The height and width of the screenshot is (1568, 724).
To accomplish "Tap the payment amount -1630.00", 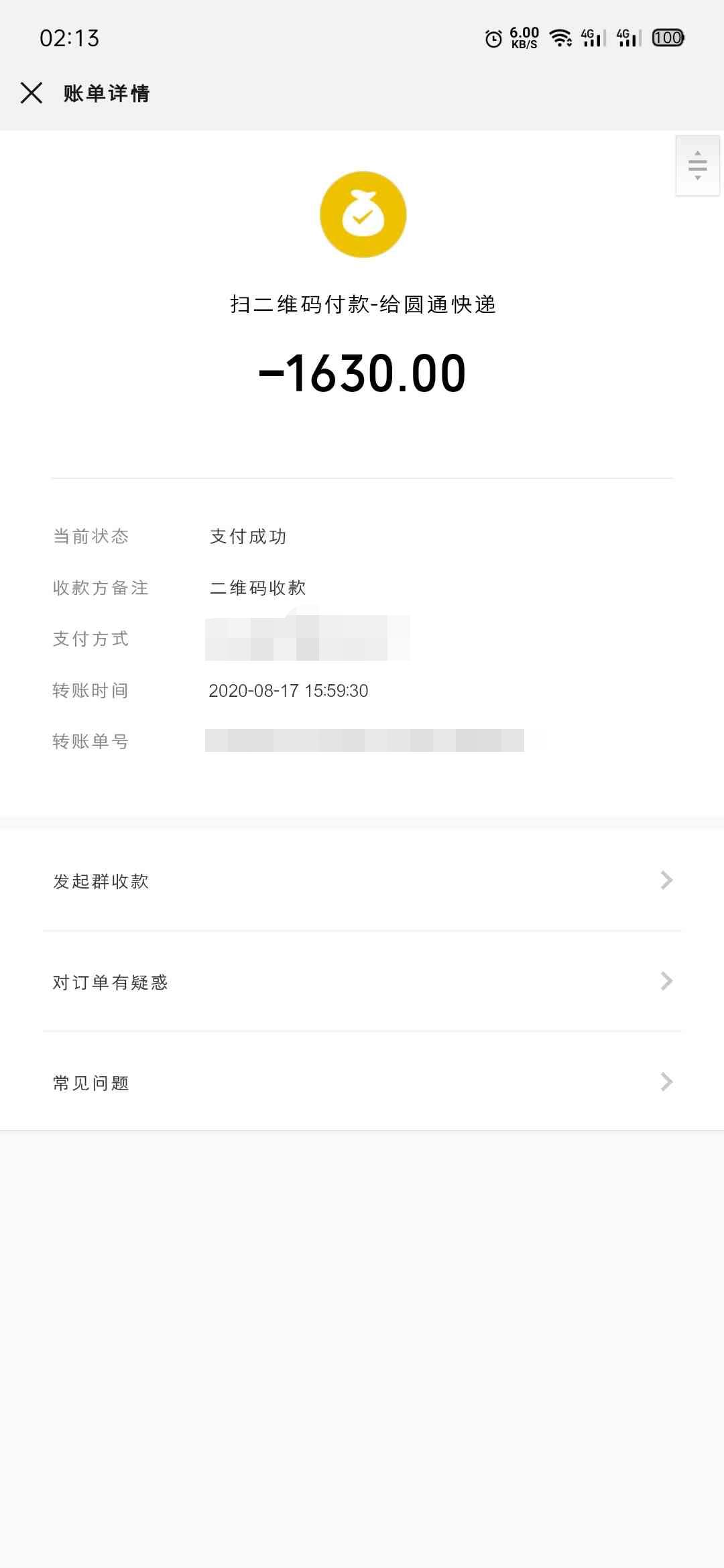I will click(x=362, y=373).
